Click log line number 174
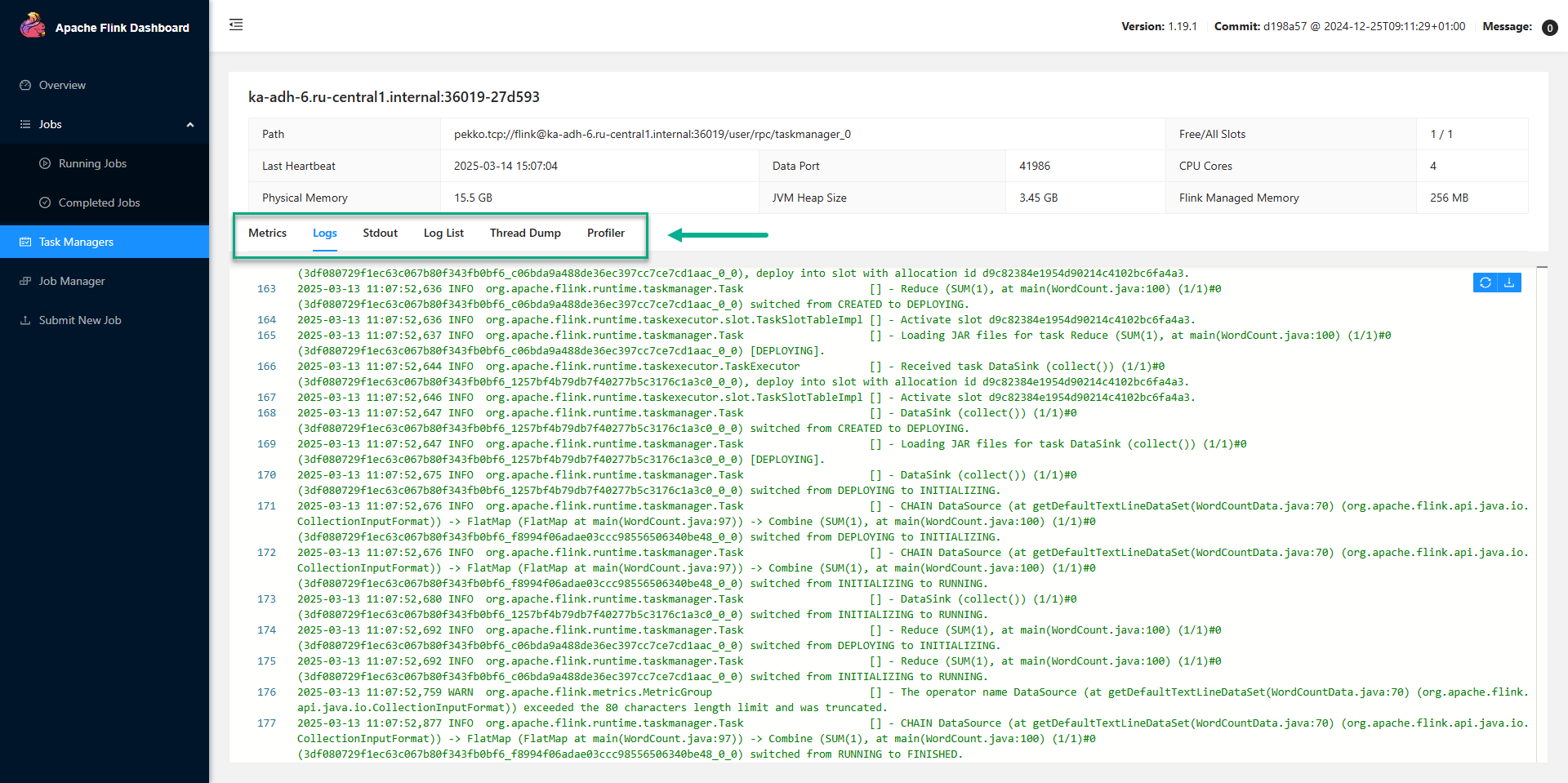This screenshot has height=783, width=1568. (x=266, y=630)
